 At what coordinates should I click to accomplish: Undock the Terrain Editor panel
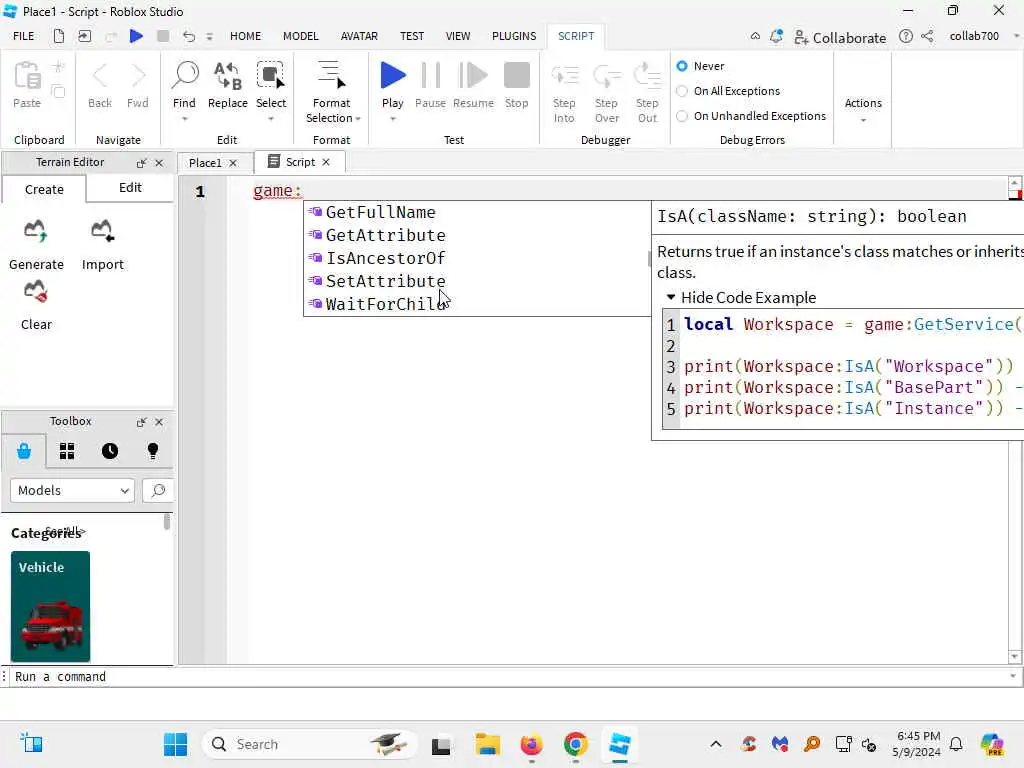pyautogui.click(x=141, y=163)
